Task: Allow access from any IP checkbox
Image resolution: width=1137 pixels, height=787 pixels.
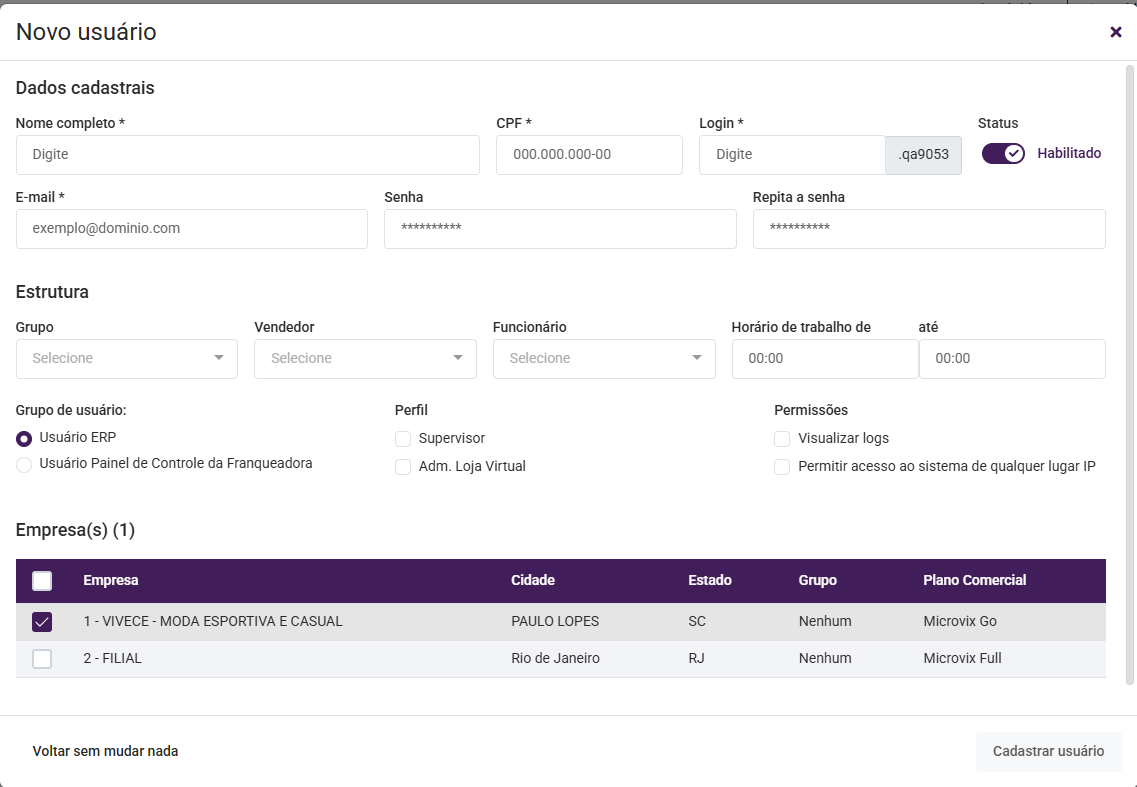Action: [x=782, y=467]
